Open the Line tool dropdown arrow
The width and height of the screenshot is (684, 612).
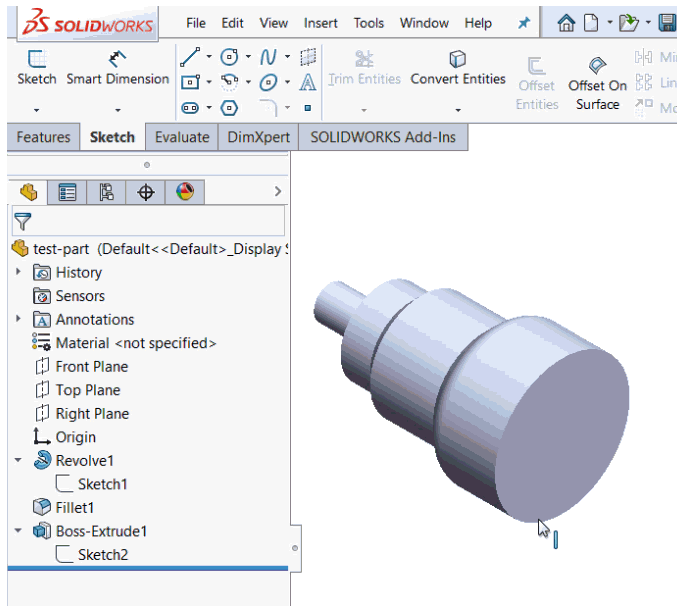pos(209,57)
